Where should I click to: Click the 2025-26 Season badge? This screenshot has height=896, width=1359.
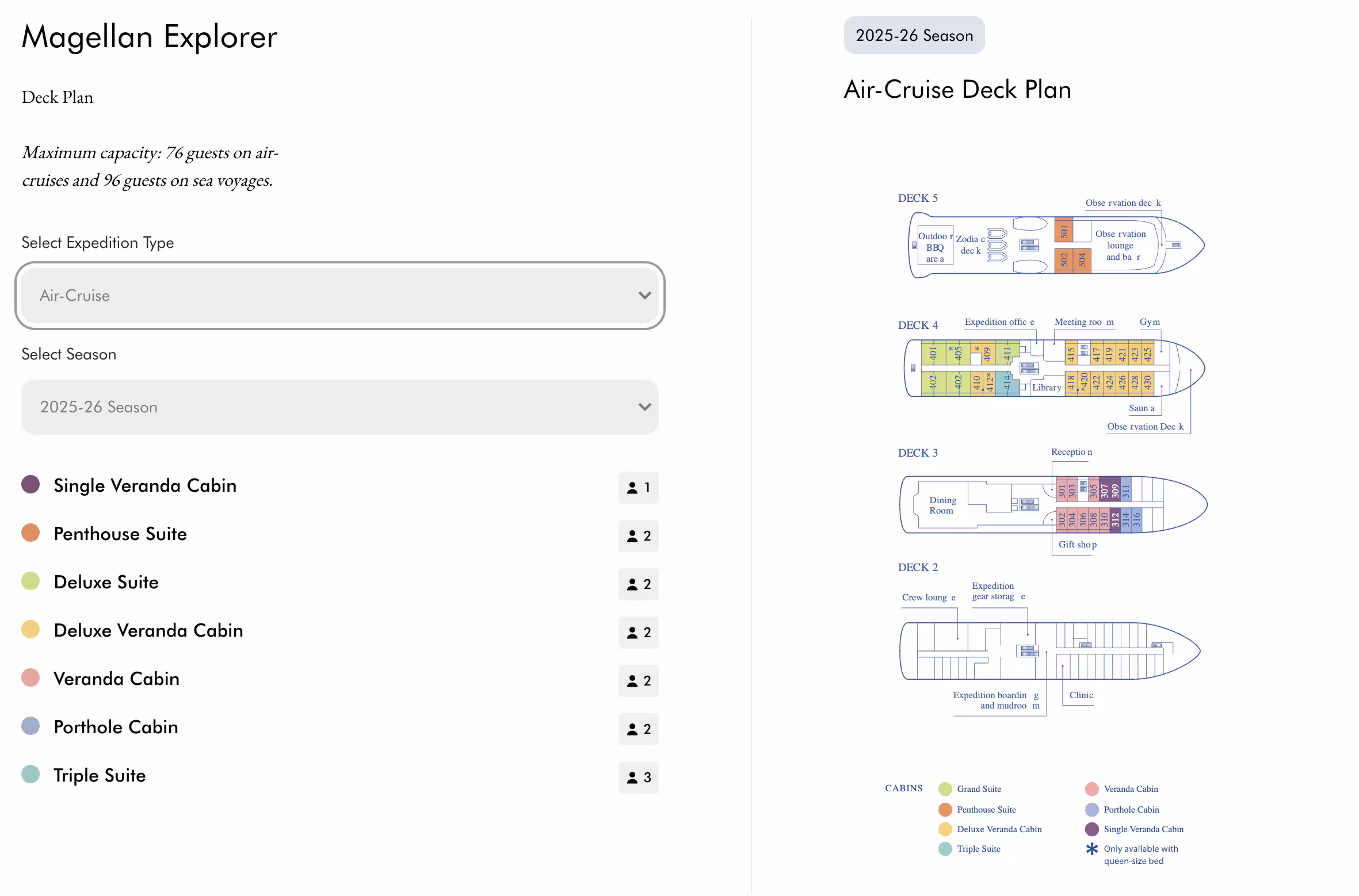pyautogui.click(x=914, y=36)
